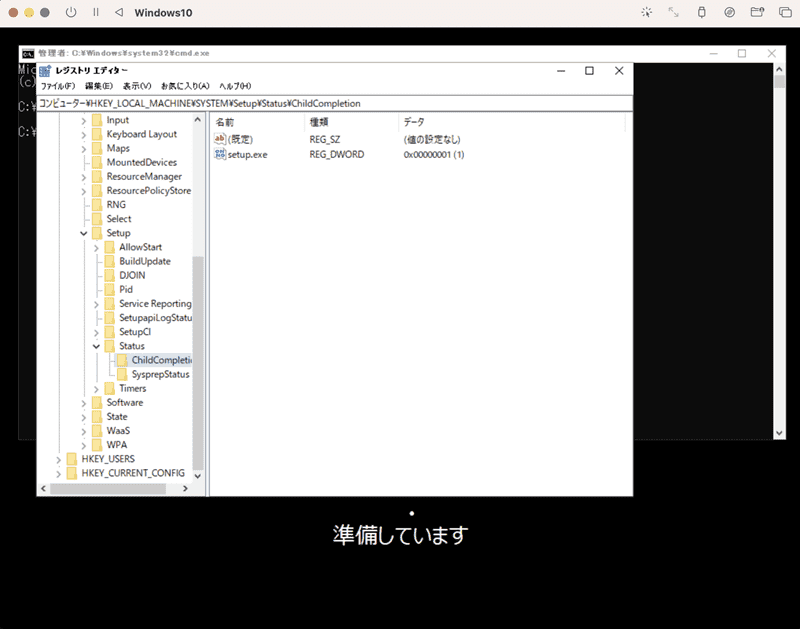Open the USB device icon in the VM toolbar
The height and width of the screenshot is (629, 800).
click(x=702, y=12)
